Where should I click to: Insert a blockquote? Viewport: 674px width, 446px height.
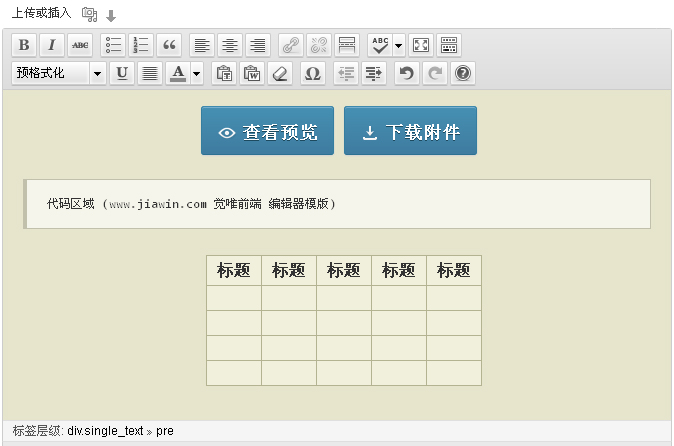pyautogui.click(x=169, y=45)
